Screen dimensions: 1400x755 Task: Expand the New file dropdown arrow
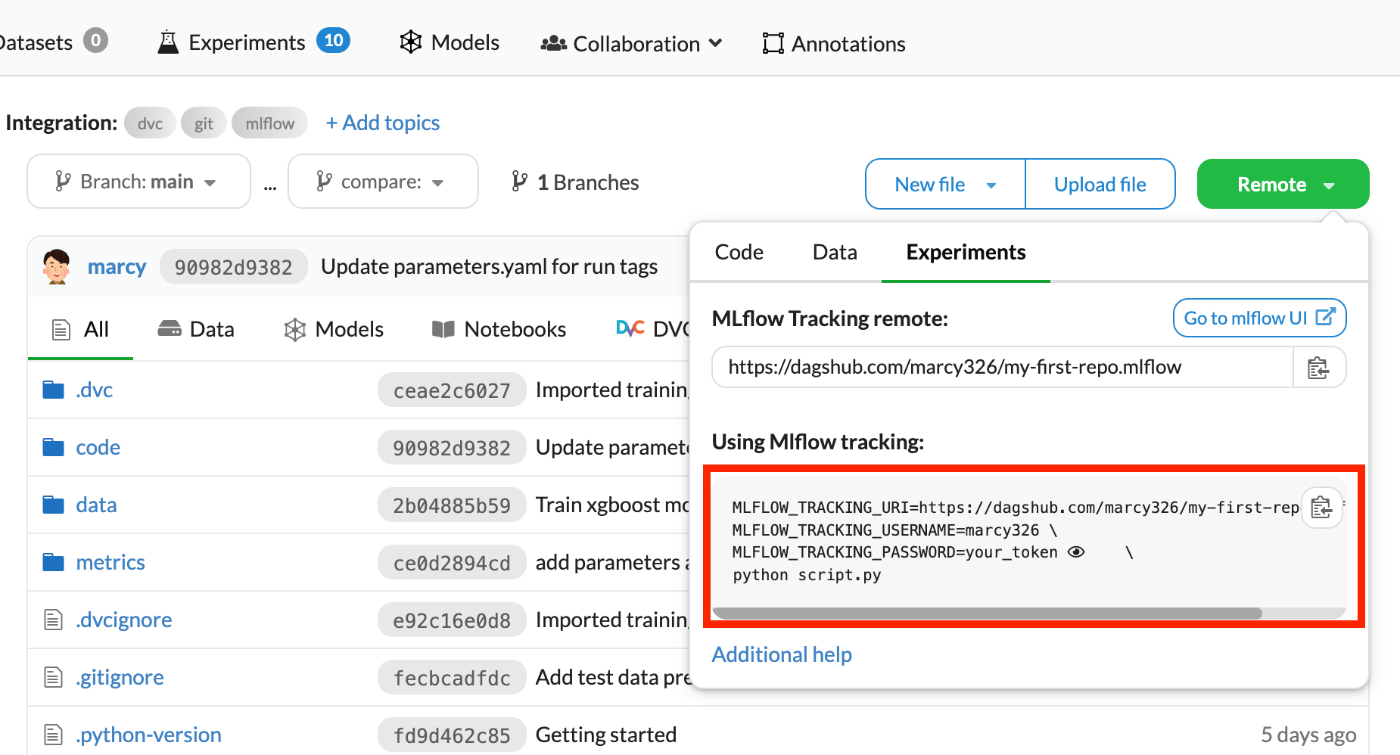(992, 185)
